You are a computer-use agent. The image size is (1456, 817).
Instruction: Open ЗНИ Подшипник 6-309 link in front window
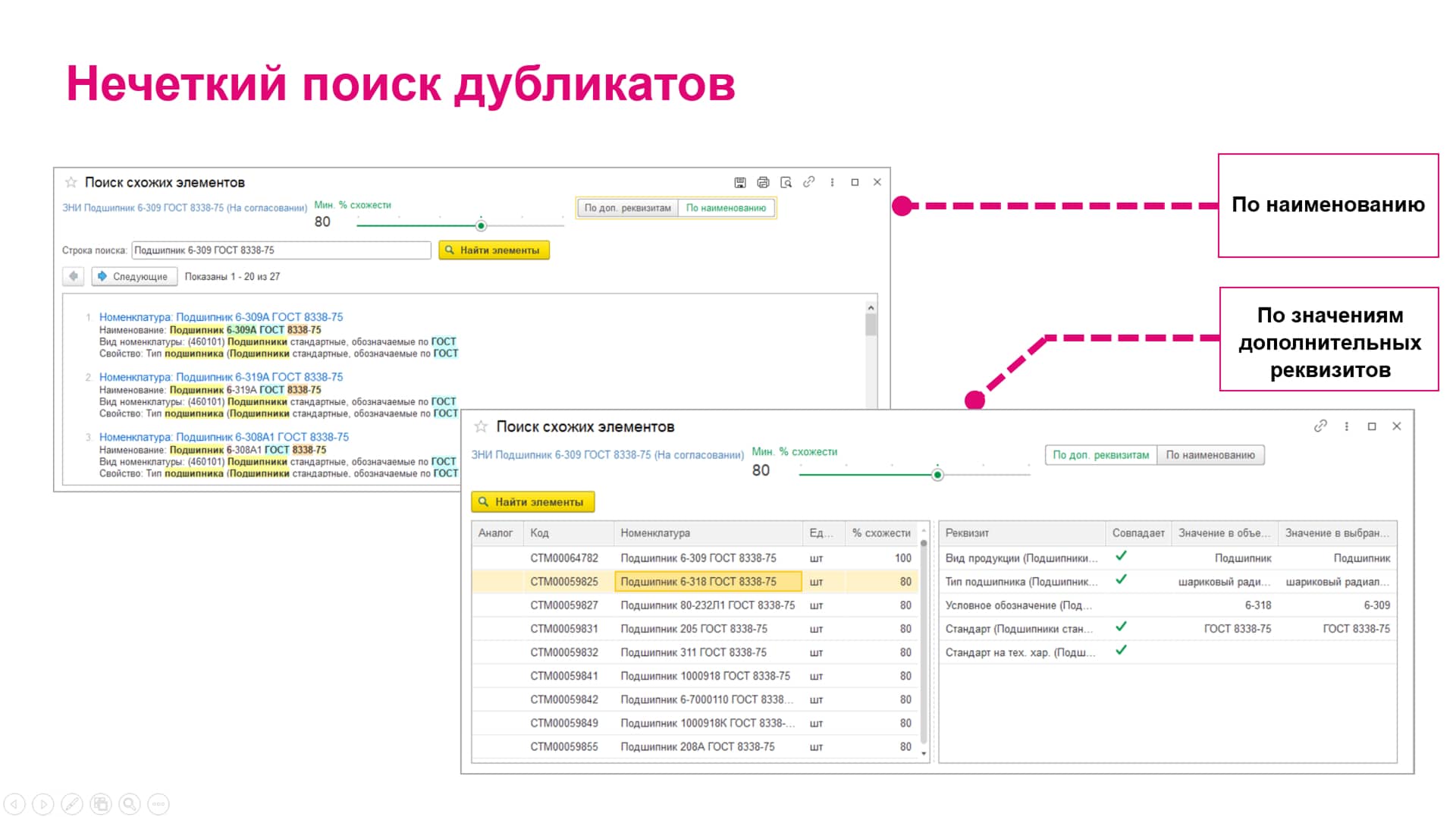click(607, 455)
